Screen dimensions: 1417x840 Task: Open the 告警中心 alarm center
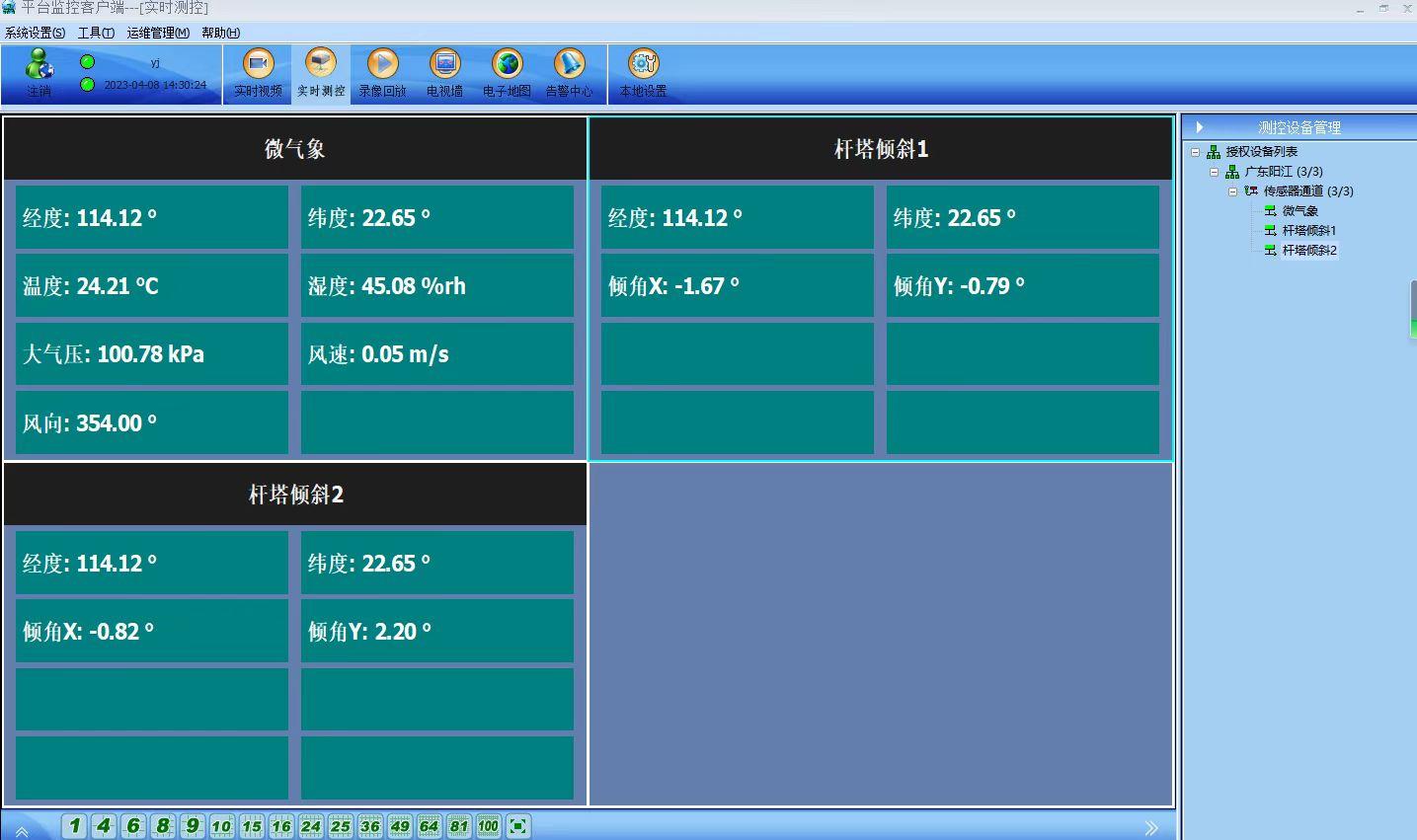pyautogui.click(x=569, y=73)
